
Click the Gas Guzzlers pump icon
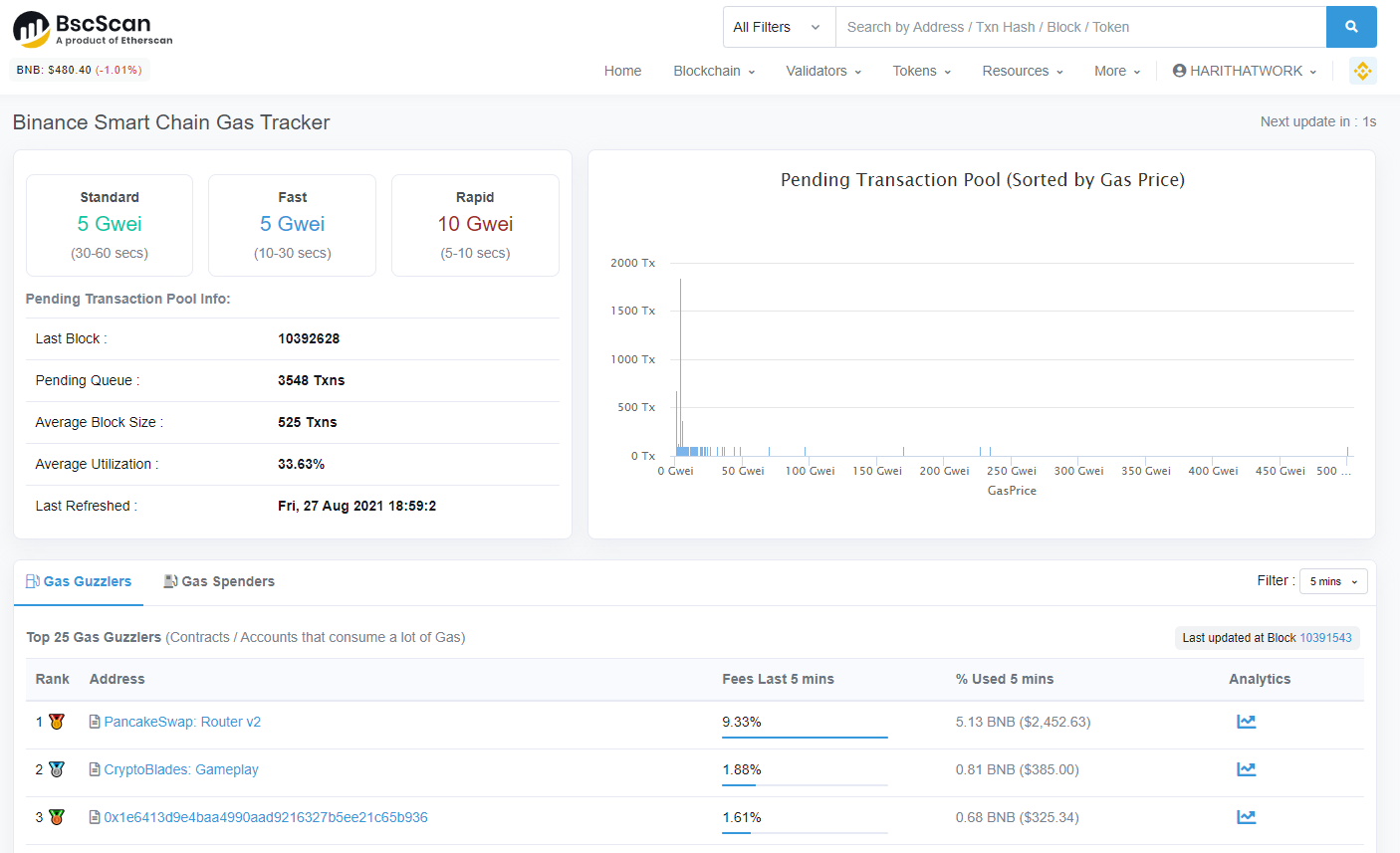click(33, 581)
